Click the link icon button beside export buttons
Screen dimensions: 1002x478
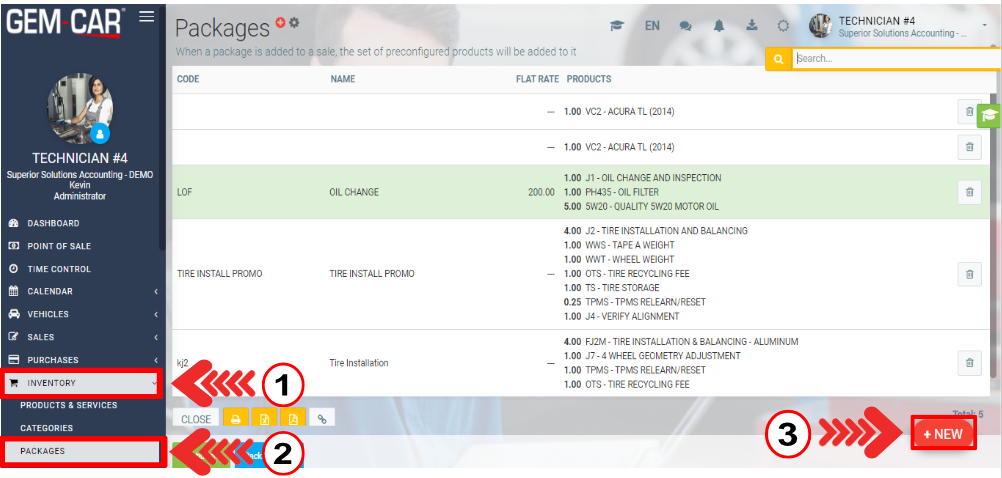[x=322, y=419]
